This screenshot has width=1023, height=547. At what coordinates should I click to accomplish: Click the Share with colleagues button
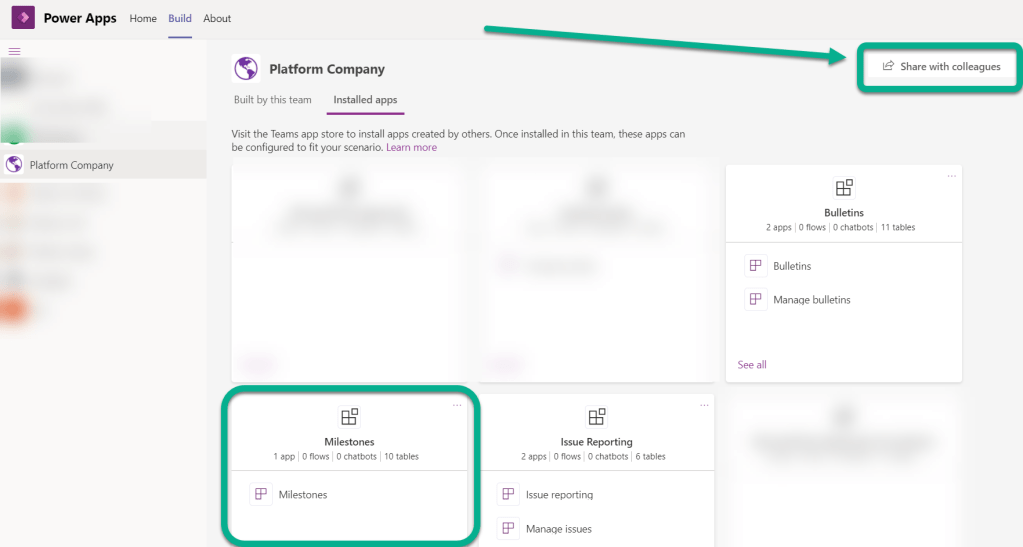[940, 67]
